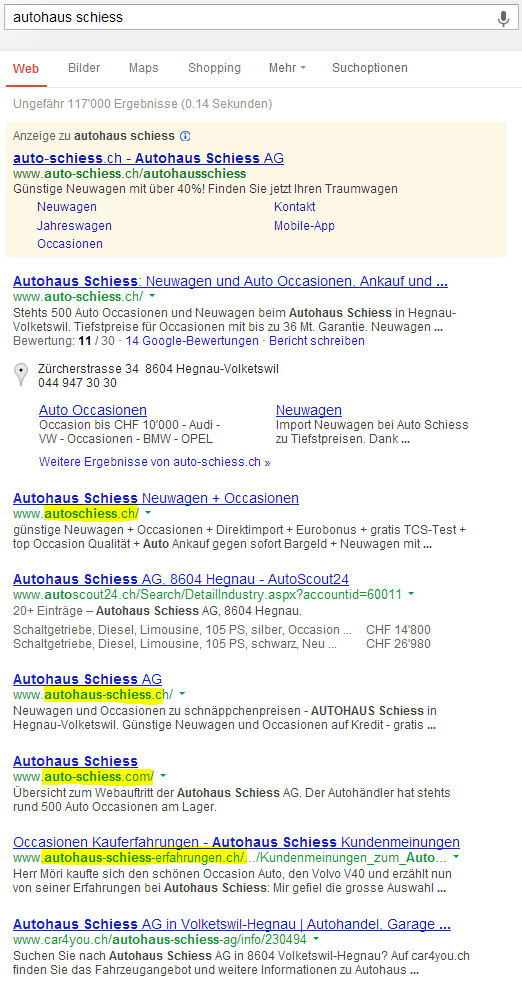Open result Autohaus Schiess Neuwagen + Occasionen
The image size is (522, 982).
click(155, 499)
